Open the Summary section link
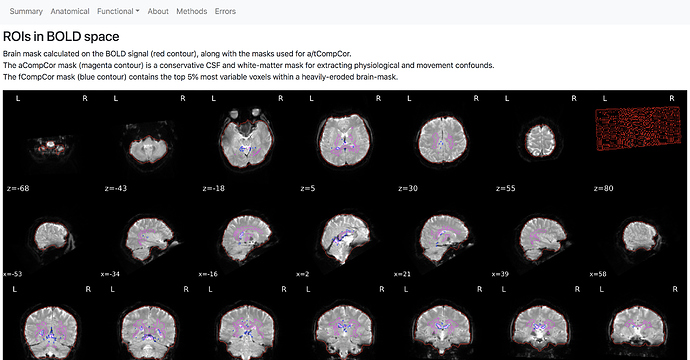The height and width of the screenshot is (360, 690). point(26,11)
